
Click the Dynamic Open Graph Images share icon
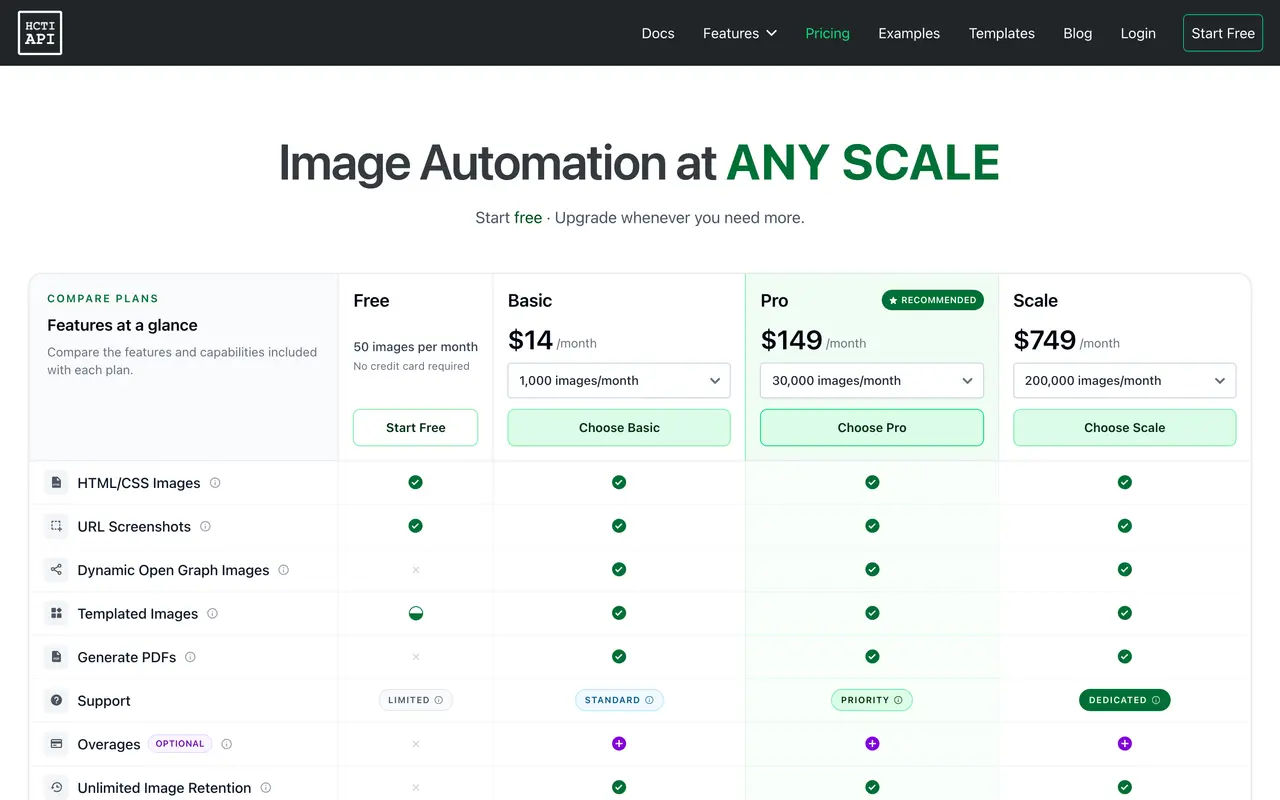(x=56, y=570)
